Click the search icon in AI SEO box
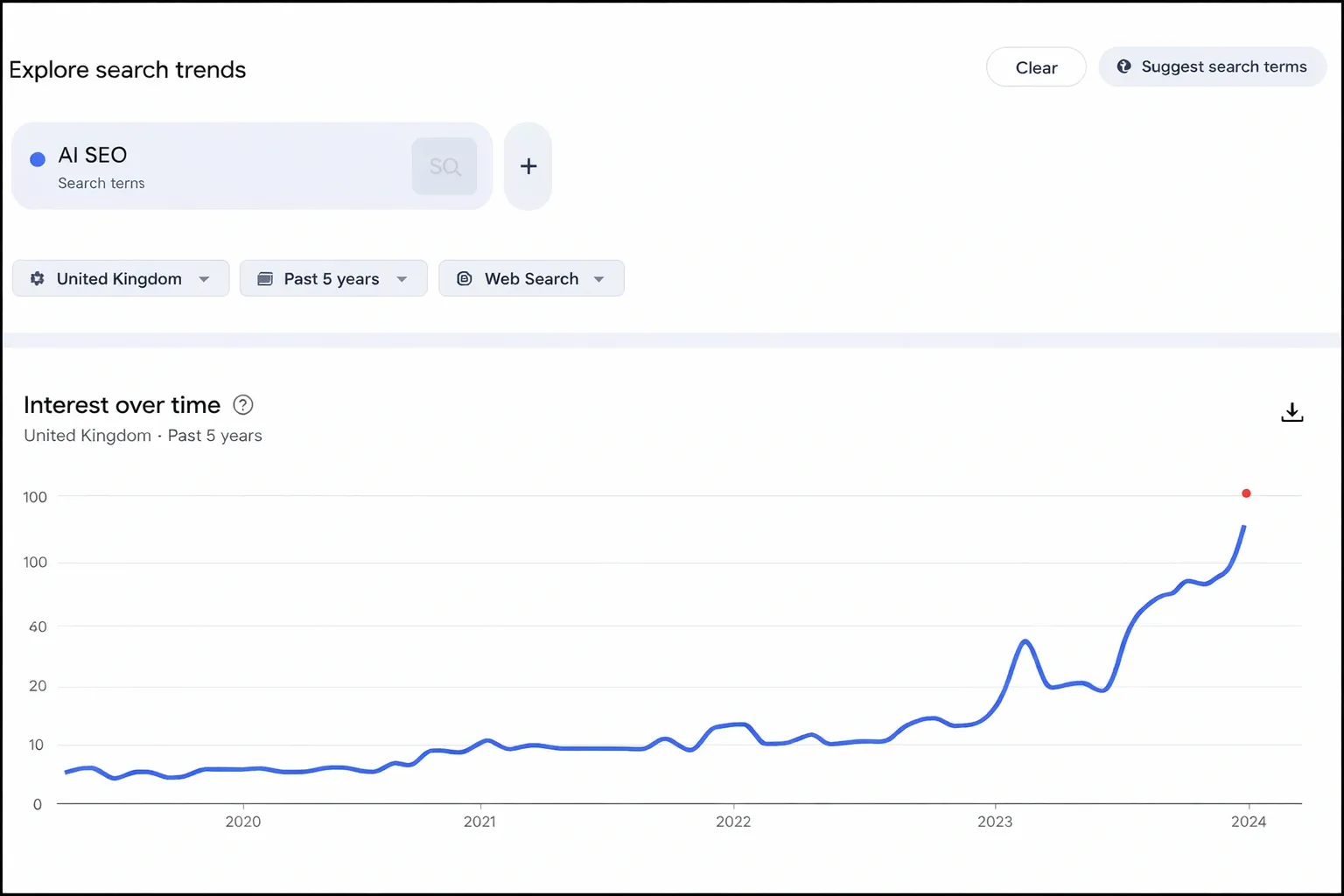 (x=444, y=166)
